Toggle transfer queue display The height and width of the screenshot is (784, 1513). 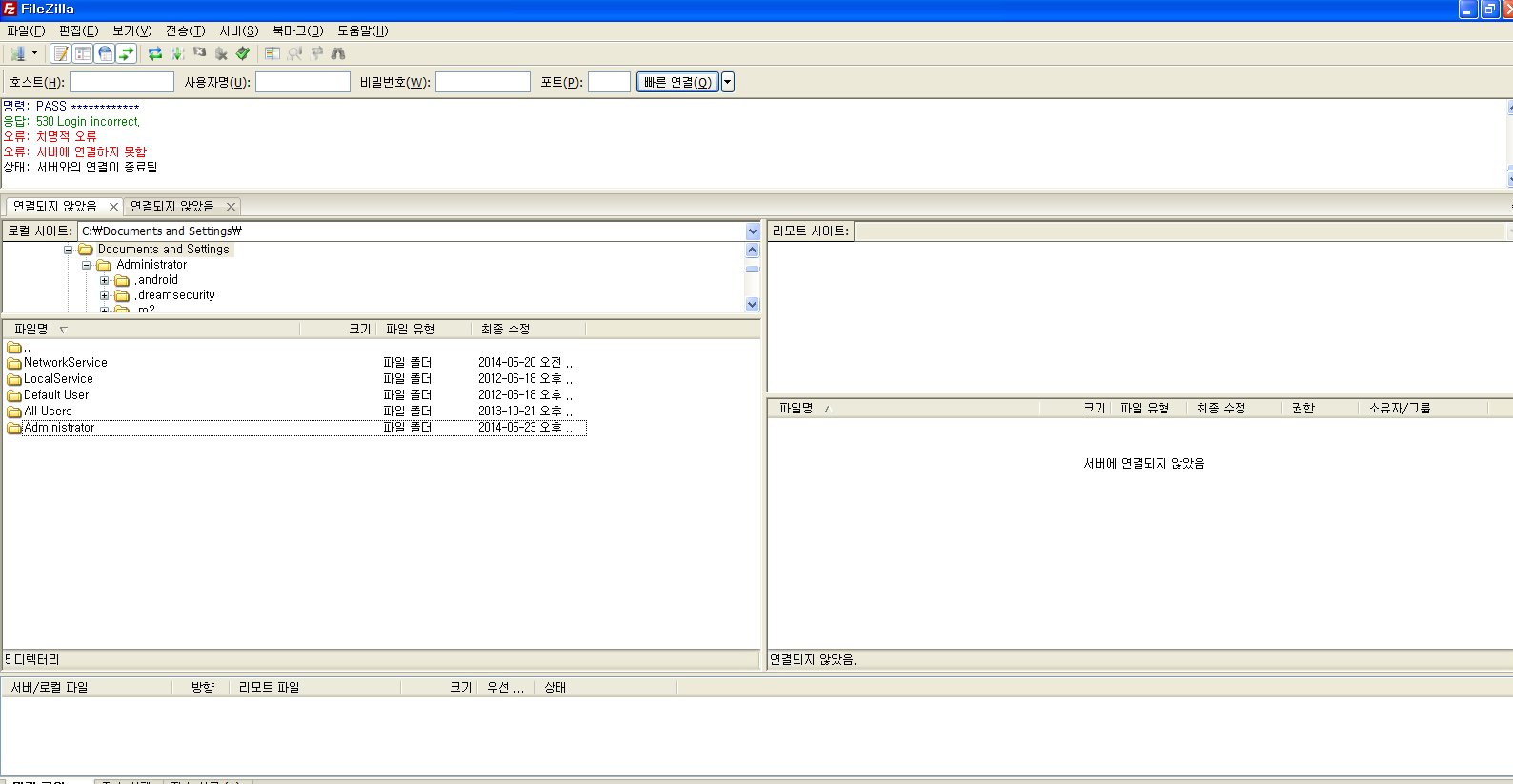coord(127,53)
